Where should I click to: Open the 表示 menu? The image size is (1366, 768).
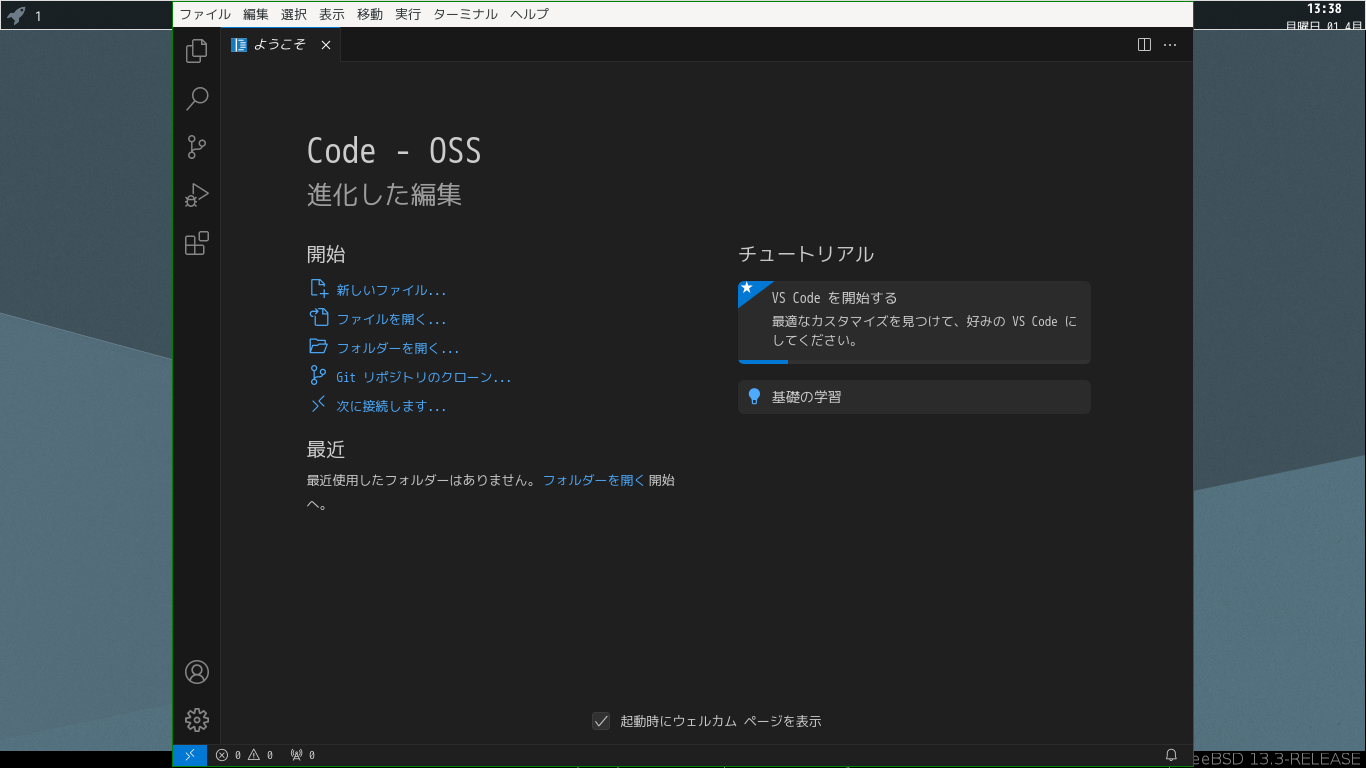pyautogui.click(x=332, y=14)
